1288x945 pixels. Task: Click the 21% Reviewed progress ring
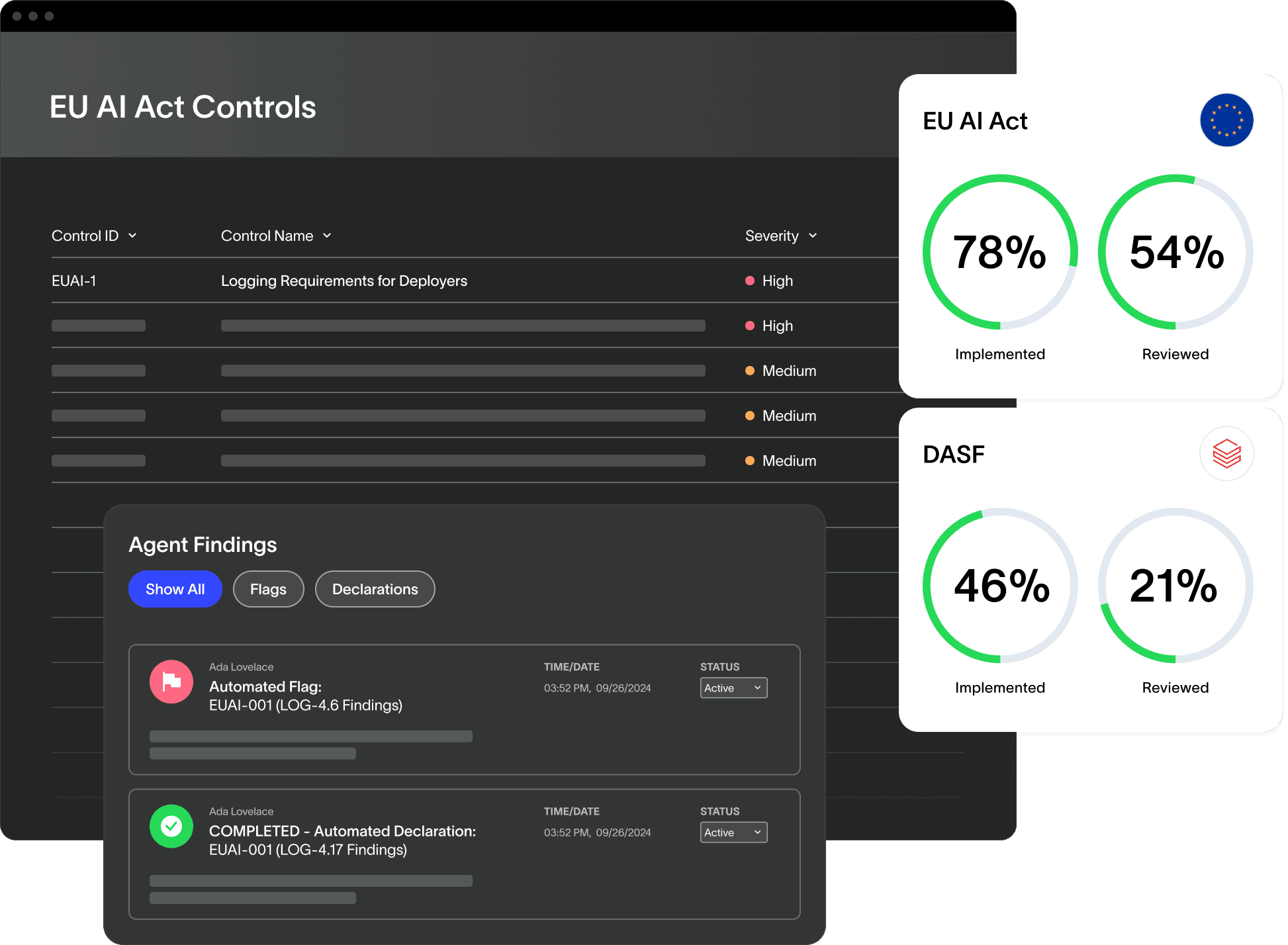(1175, 586)
